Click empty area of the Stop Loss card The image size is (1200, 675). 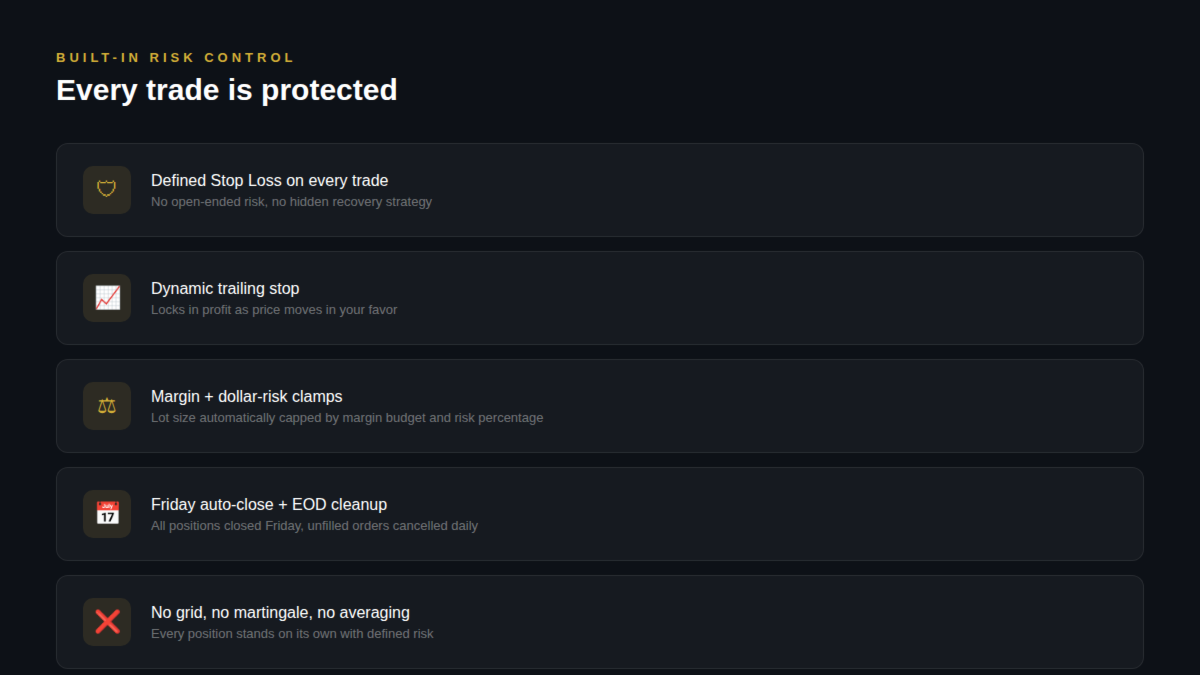pos(800,190)
